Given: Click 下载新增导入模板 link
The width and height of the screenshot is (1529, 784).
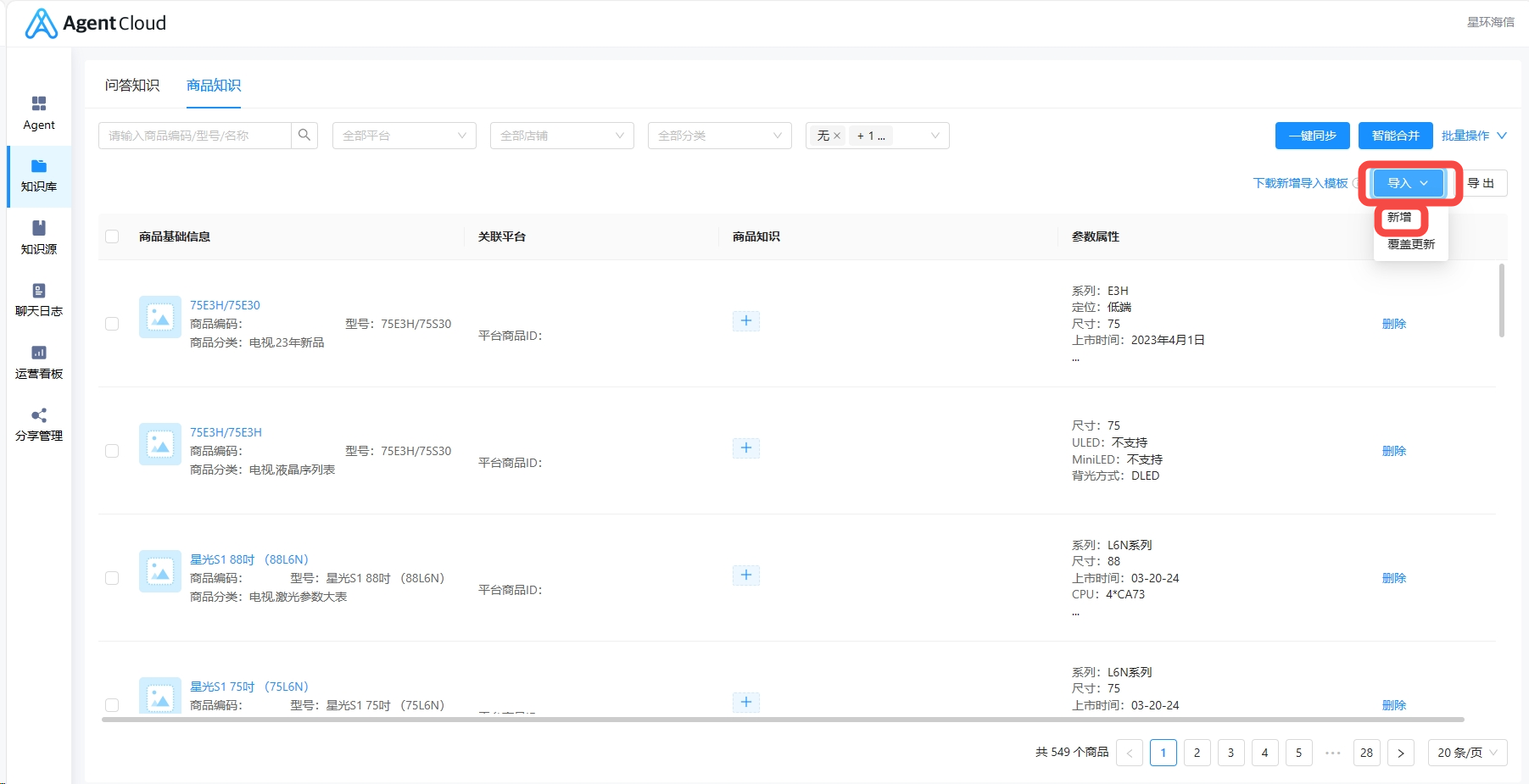Looking at the screenshot, I should 1301,183.
